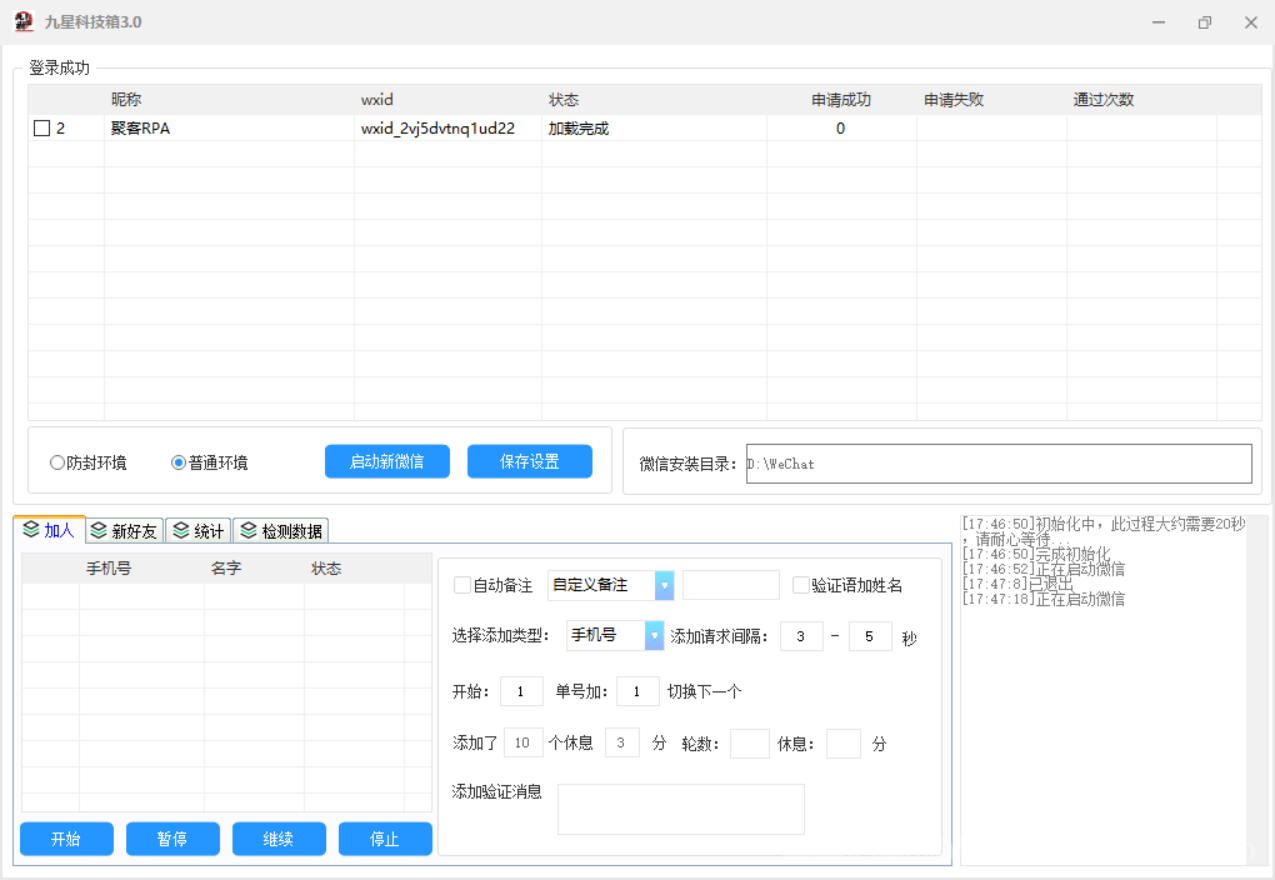This screenshot has height=880, width=1275.
Task: Open the 自定义备注 dropdown
Action: pos(600,585)
